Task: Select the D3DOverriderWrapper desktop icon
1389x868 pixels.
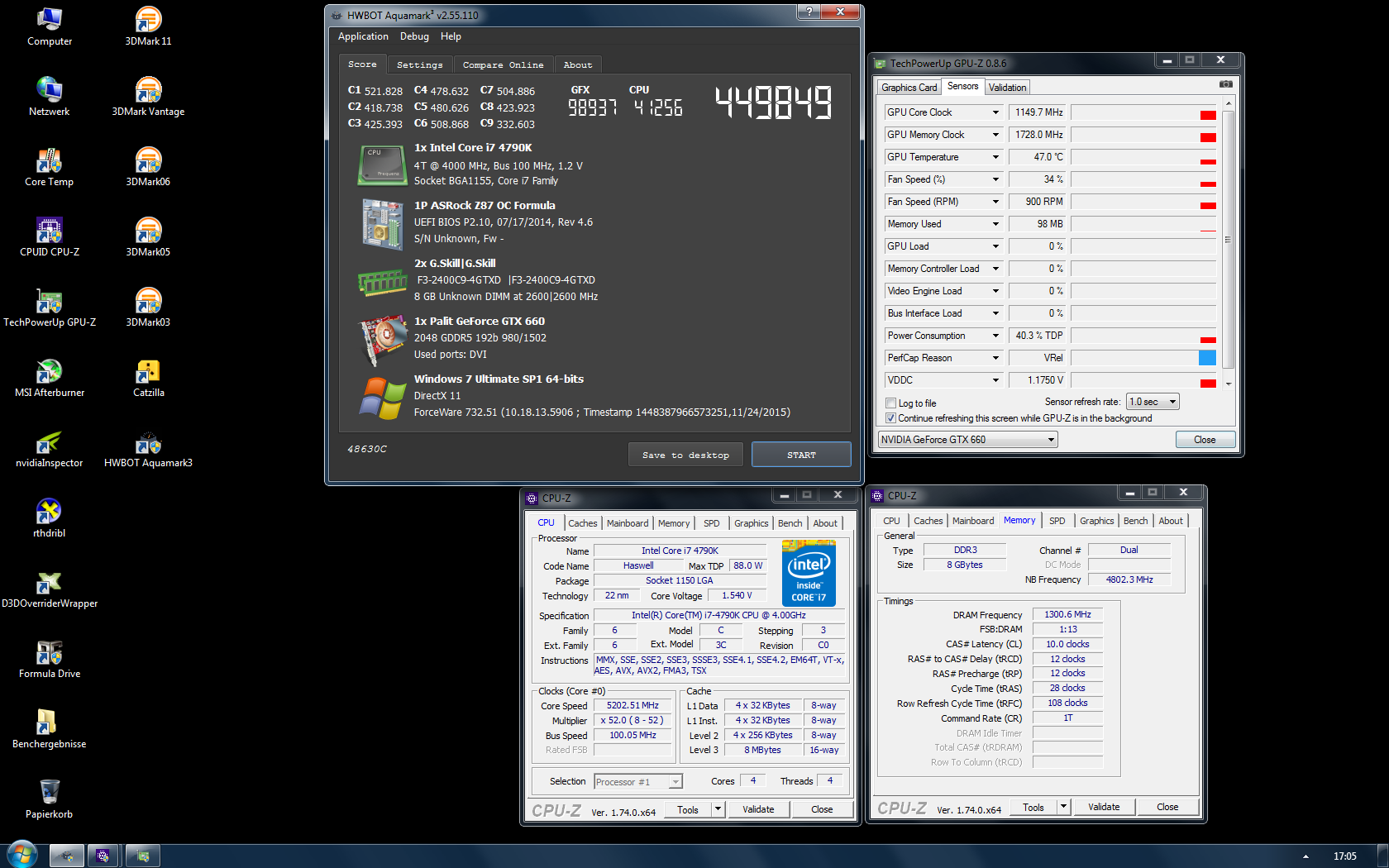Action: point(50,589)
